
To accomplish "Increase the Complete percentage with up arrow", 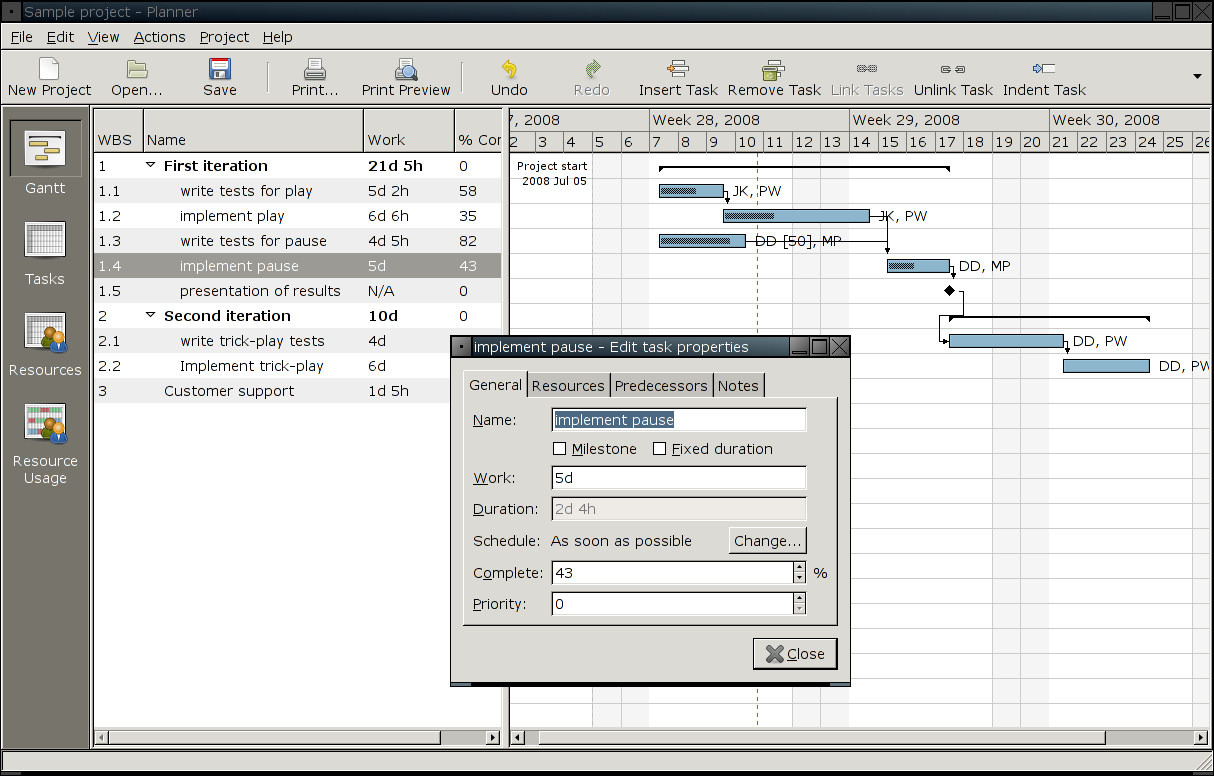I will pyautogui.click(x=799, y=567).
